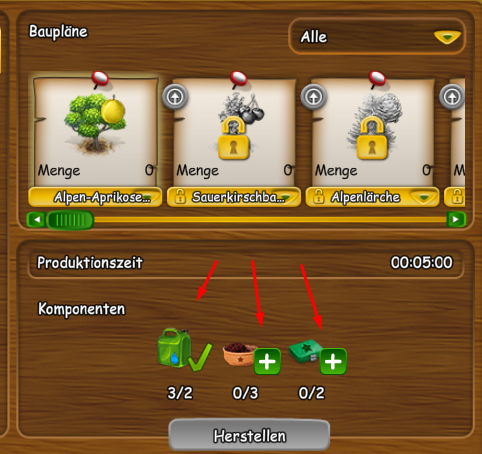Toggle the pin on Alpenlärche blueprint
The width and height of the screenshot is (482, 454).
coord(377,80)
